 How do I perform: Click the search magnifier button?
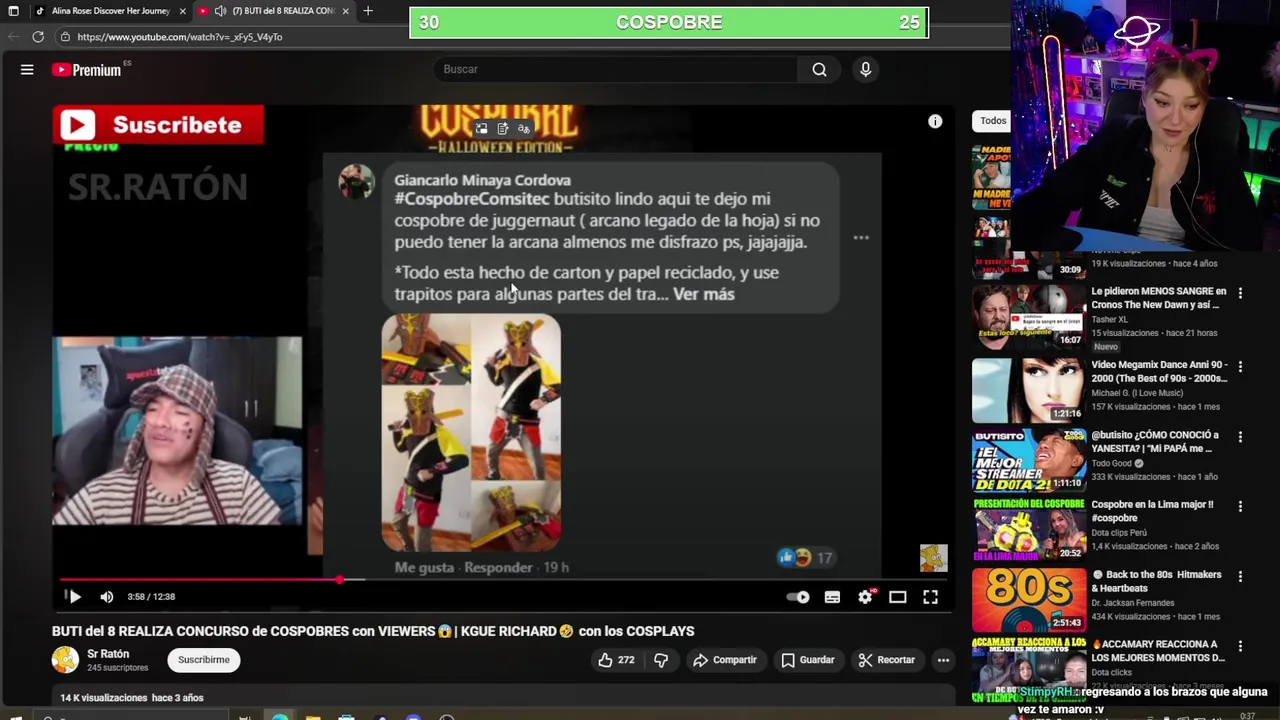[x=819, y=69]
